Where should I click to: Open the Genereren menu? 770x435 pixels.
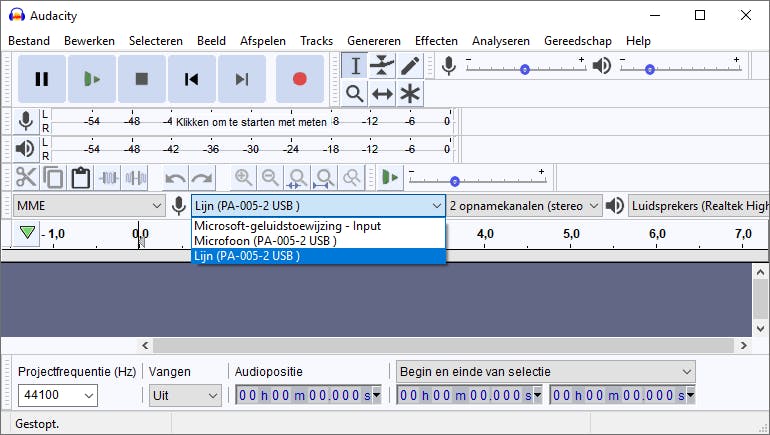374,41
